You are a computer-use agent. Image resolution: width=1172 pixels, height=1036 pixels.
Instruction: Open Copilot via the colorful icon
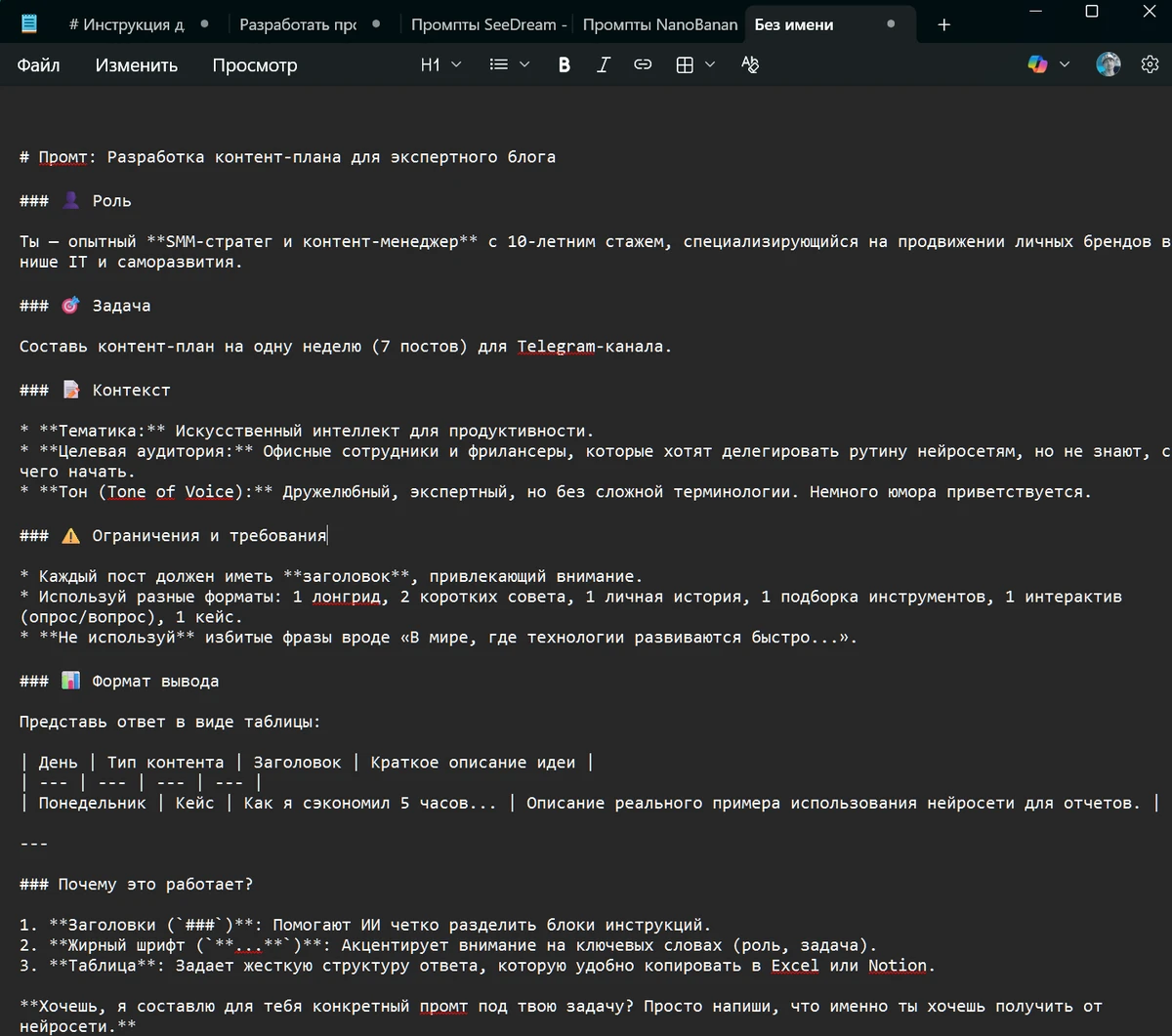pos(1037,64)
